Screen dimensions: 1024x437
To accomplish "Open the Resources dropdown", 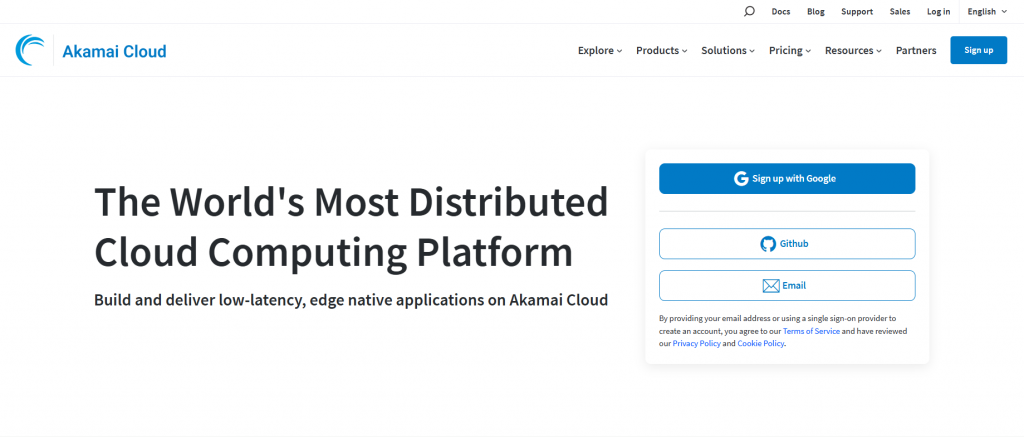I will click(852, 51).
